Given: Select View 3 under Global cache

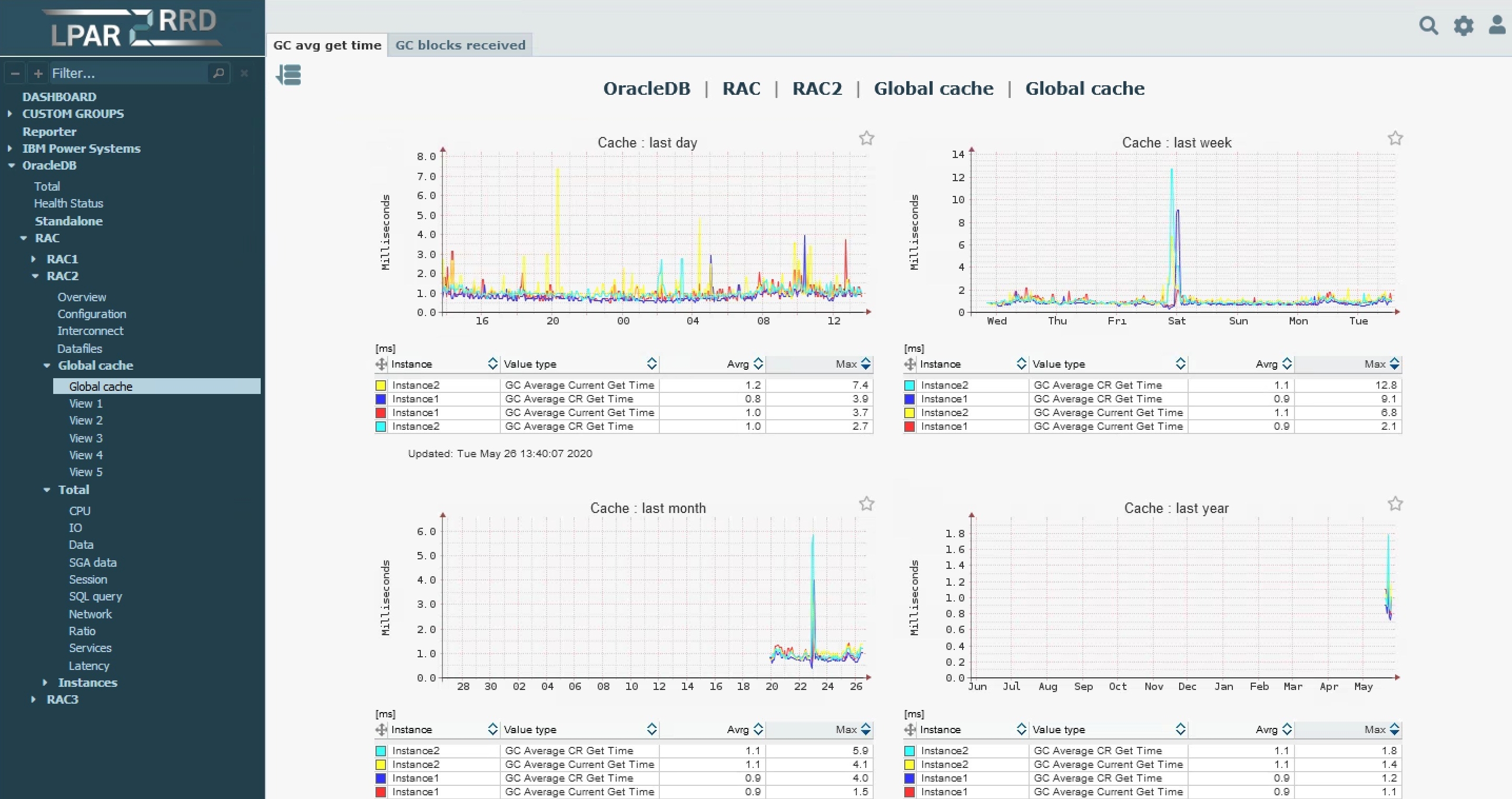Looking at the screenshot, I should pos(86,439).
